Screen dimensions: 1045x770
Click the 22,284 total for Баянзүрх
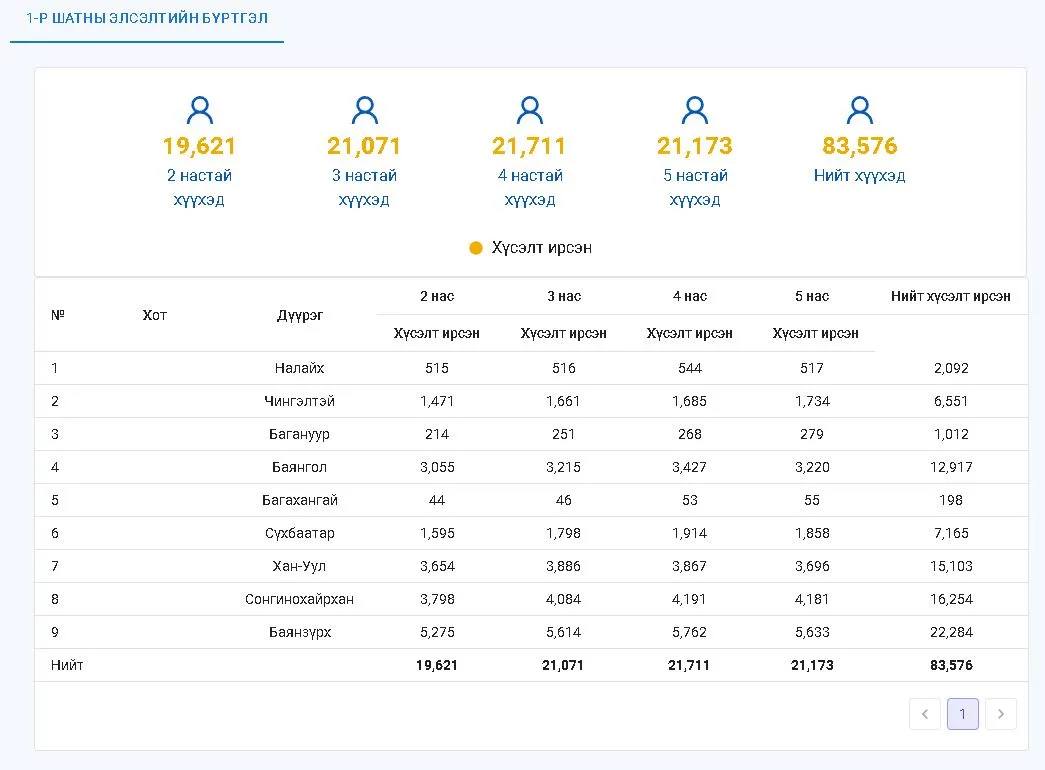click(x=951, y=632)
